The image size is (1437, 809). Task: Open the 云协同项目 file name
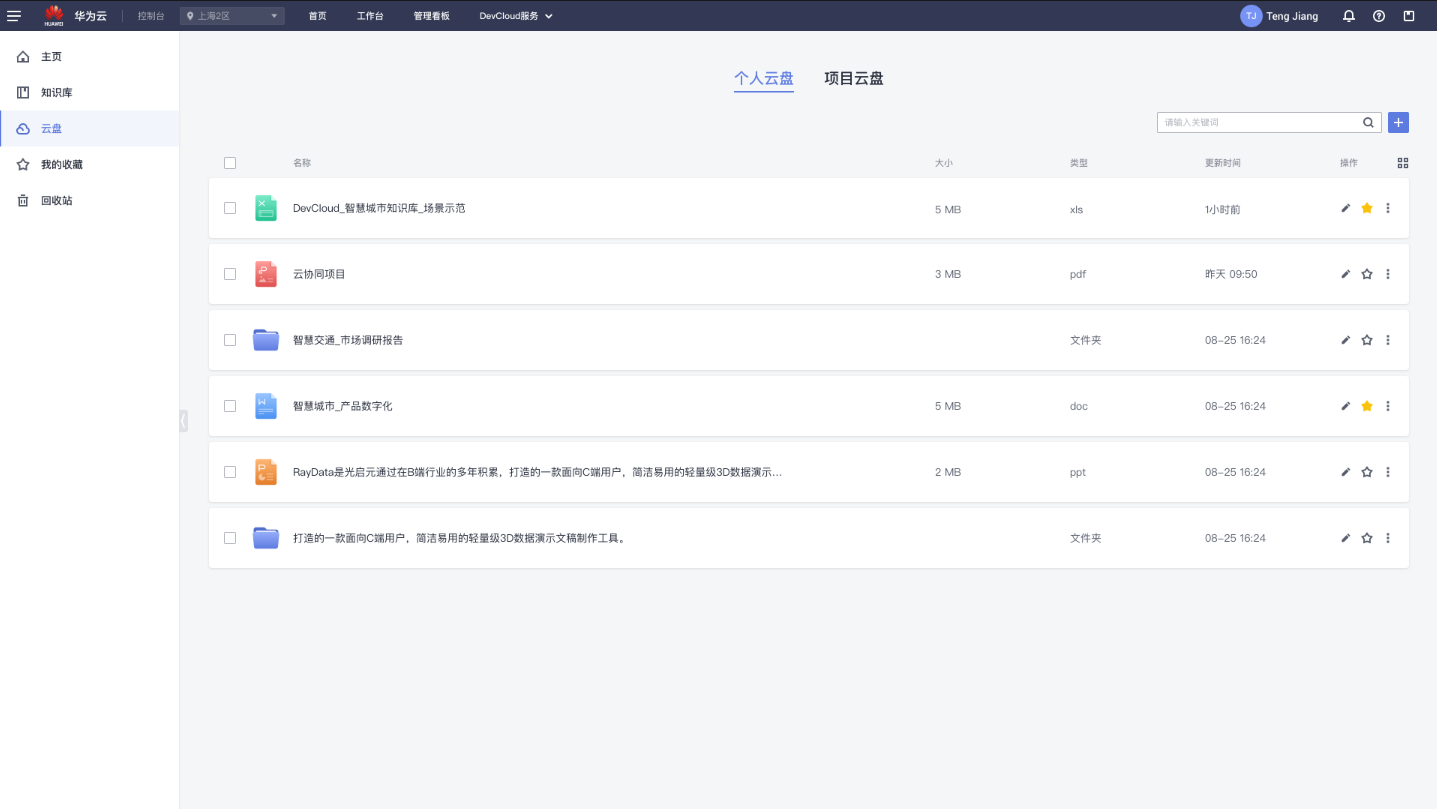point(319,274)
